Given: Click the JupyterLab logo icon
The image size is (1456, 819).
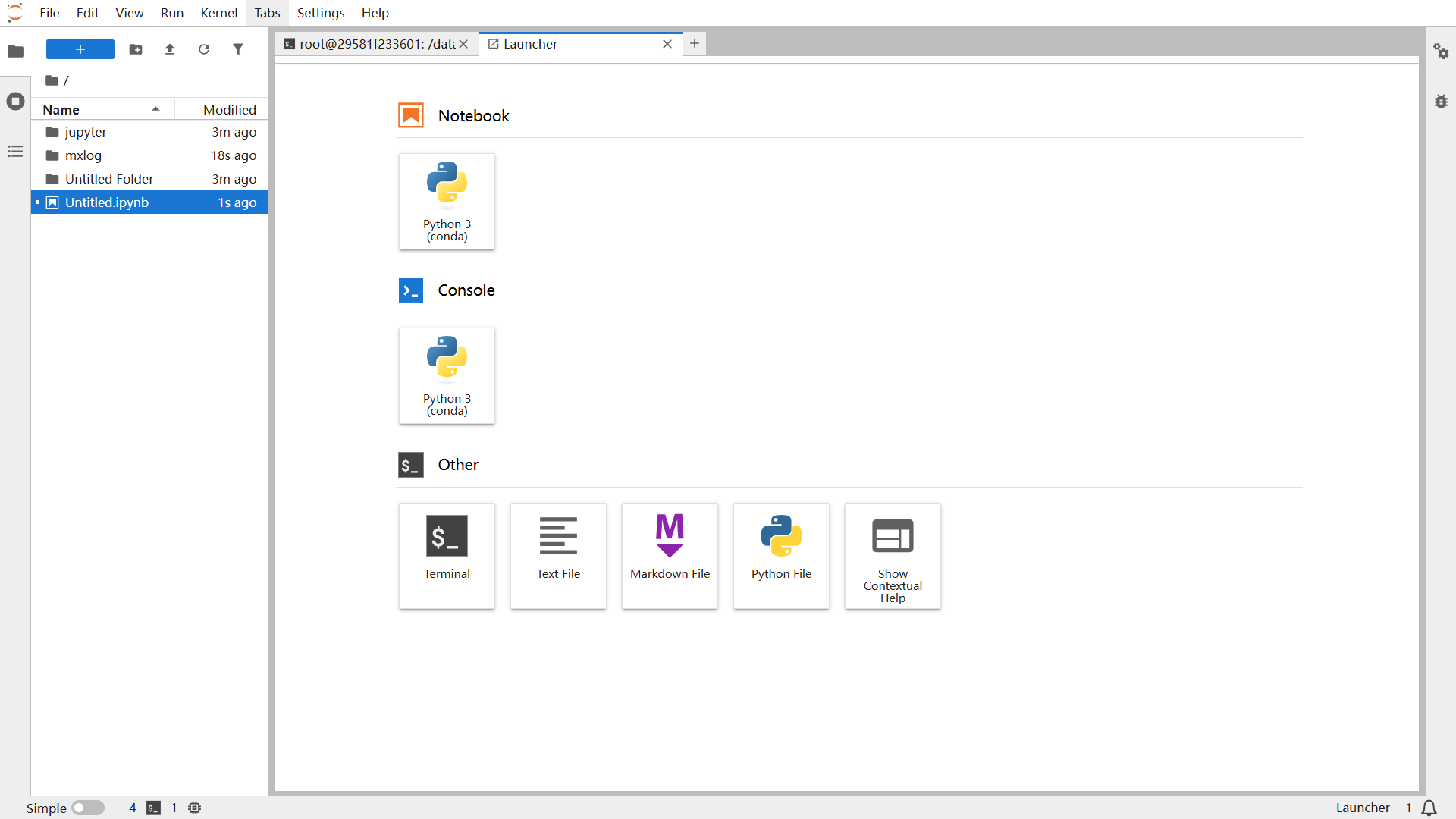Looking at the screenshot, I should click(x=15, y=13).
